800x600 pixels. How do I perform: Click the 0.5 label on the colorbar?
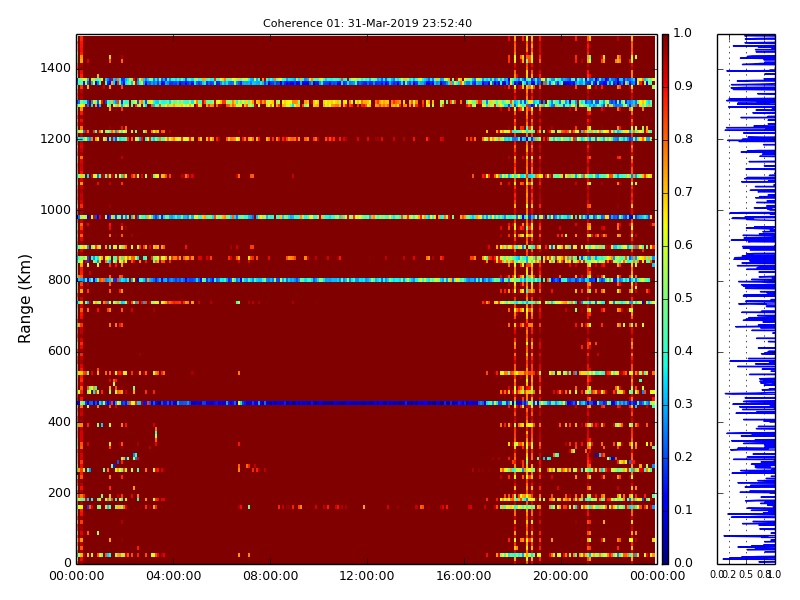(x=683, y=298)
